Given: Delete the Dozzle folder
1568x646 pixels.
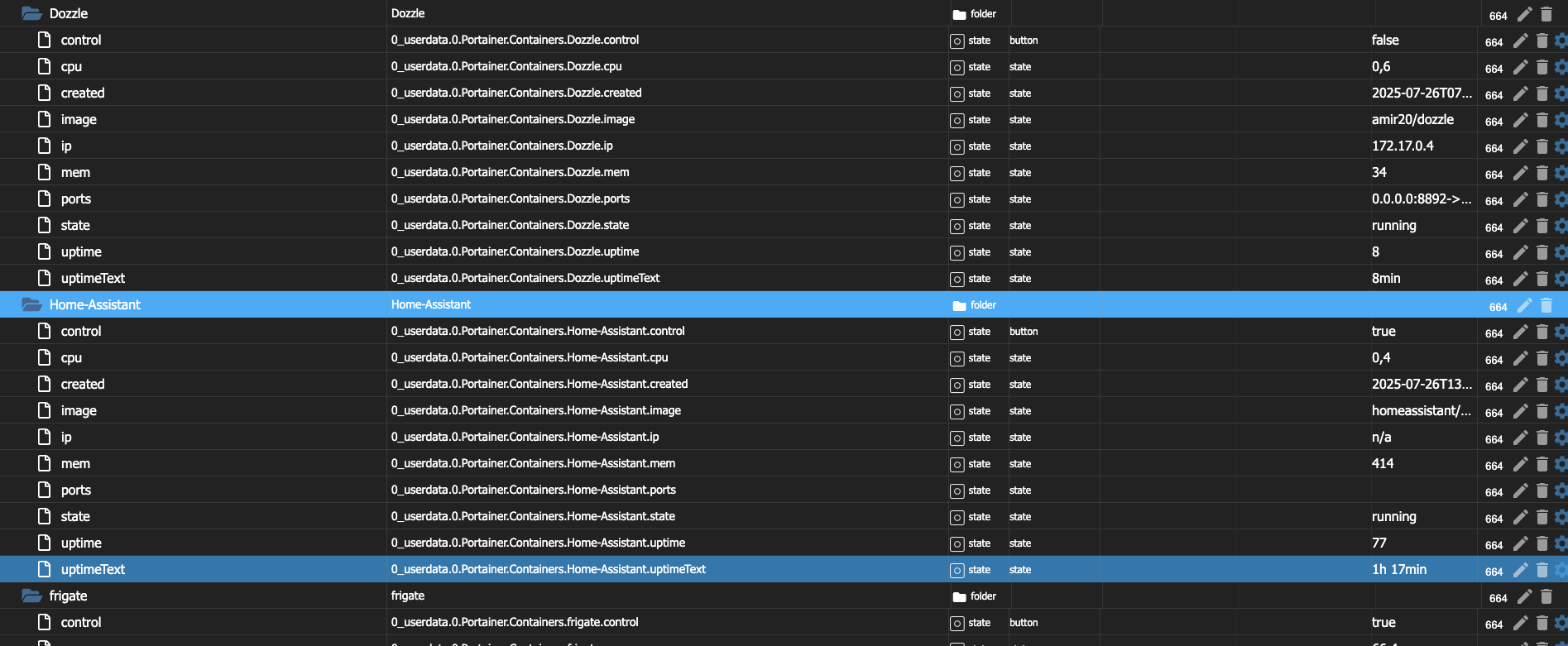Looking at the screenshot, I should point(1546,14).
